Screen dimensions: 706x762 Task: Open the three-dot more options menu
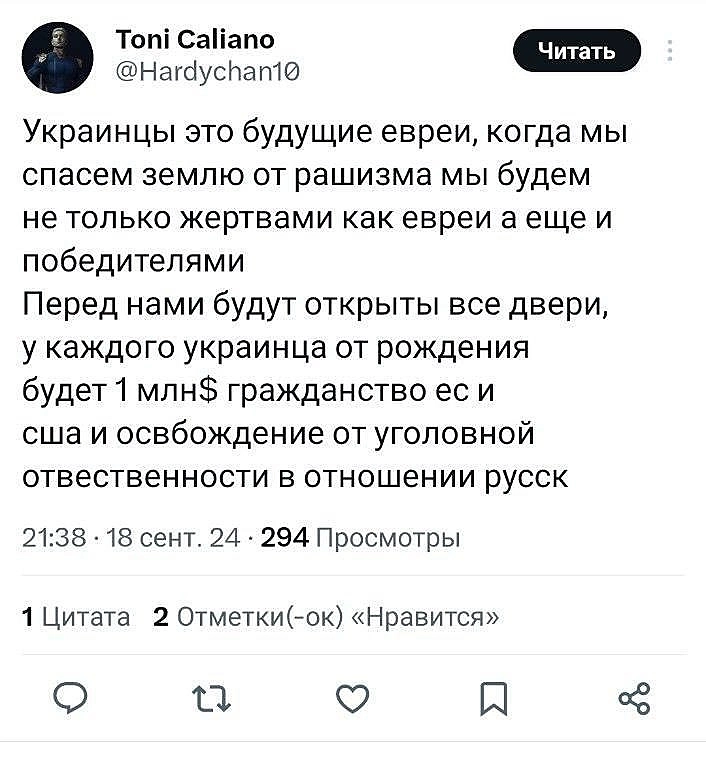[669, 50]
